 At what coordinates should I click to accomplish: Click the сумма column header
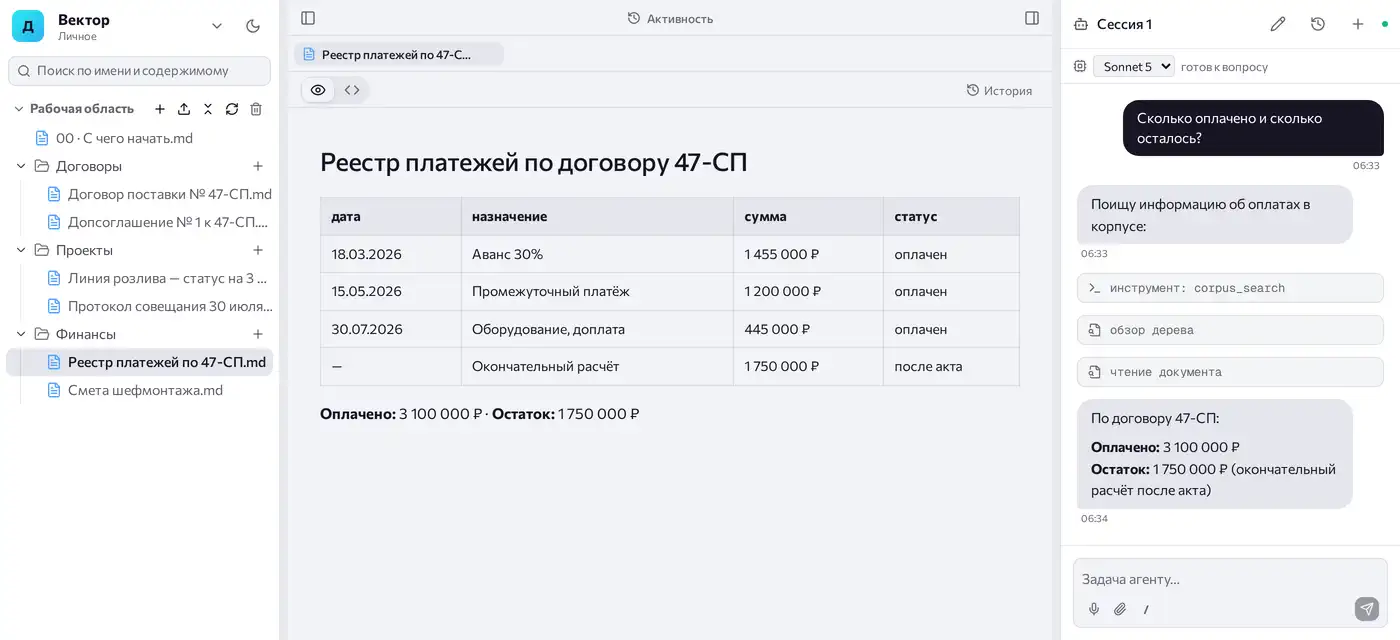click(808, 216)
